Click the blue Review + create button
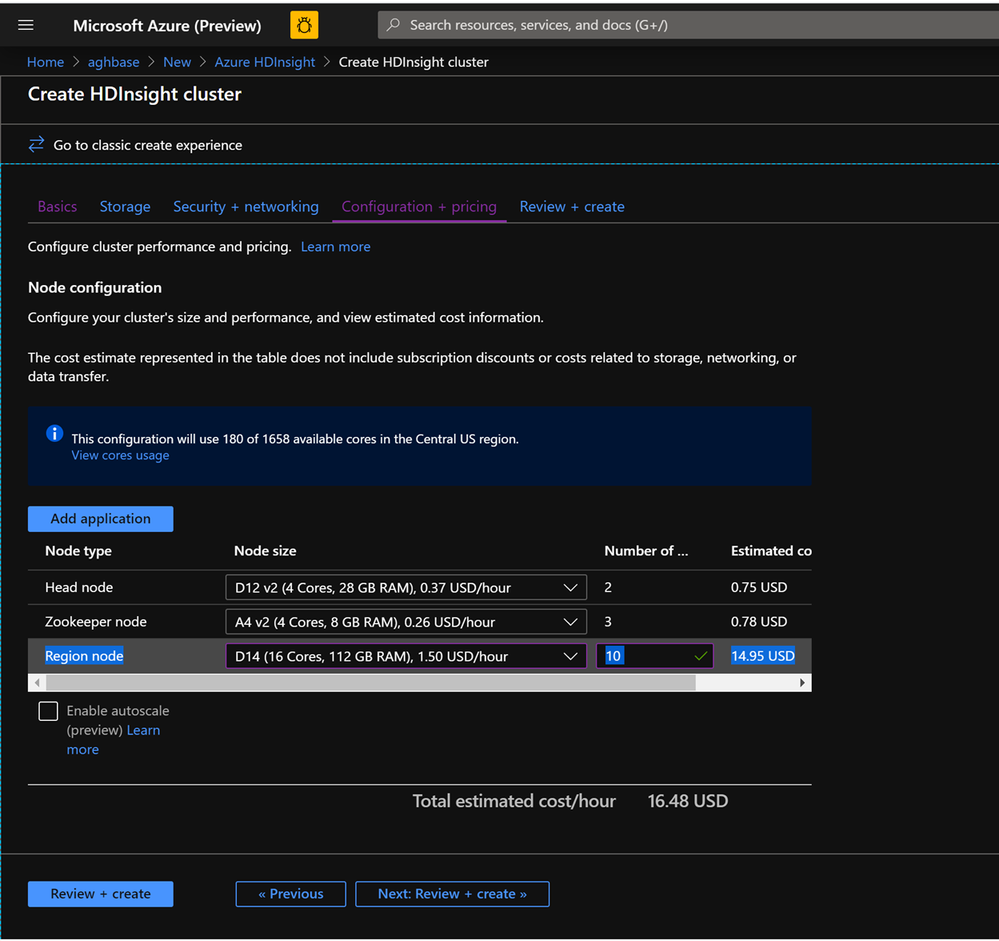Screen dimensions: 999x941 click(101, 894)
